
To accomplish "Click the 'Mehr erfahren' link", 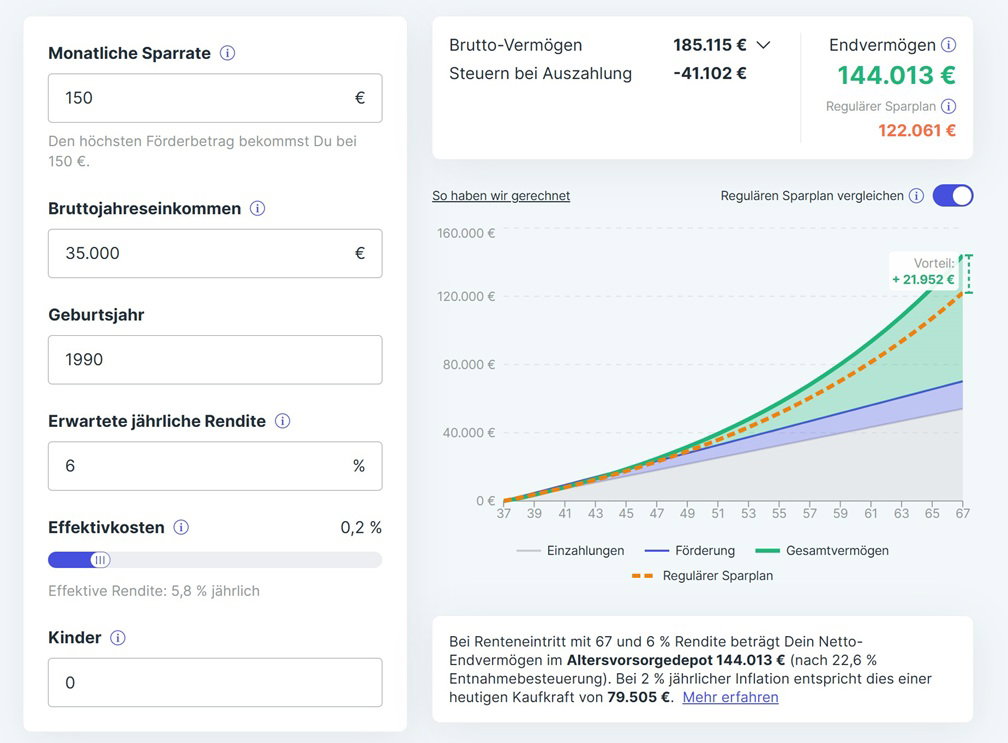I will coord(730,697).
